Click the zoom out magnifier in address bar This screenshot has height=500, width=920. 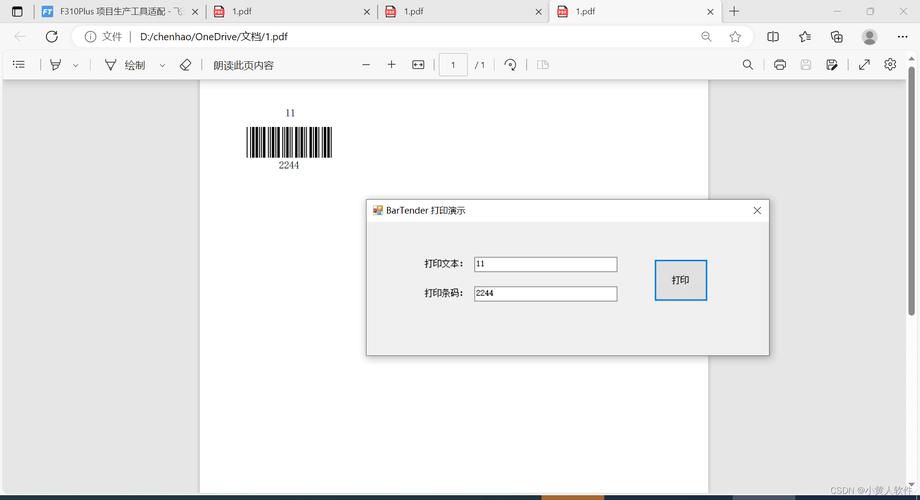[x=706, y=36]
